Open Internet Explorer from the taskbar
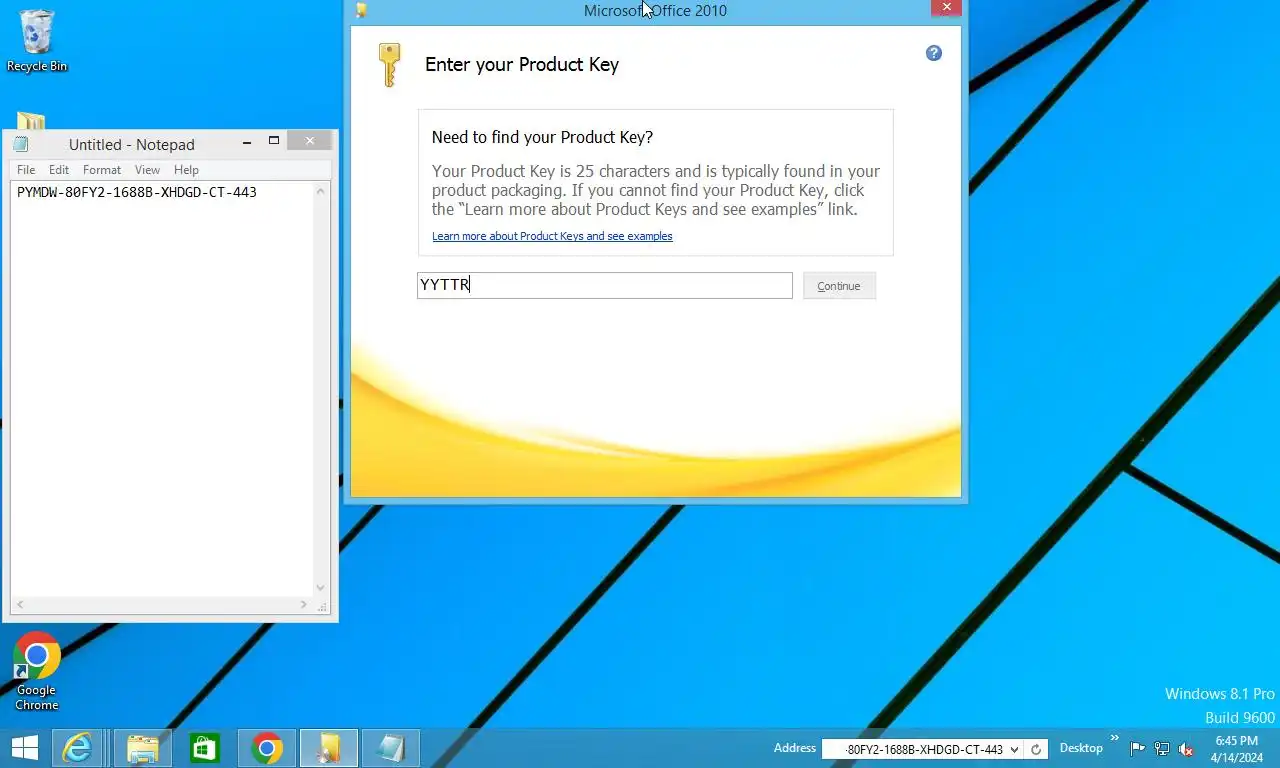The width and height of the screenshot is (1280, 768). pyautogui.click(x=77, y=748)
